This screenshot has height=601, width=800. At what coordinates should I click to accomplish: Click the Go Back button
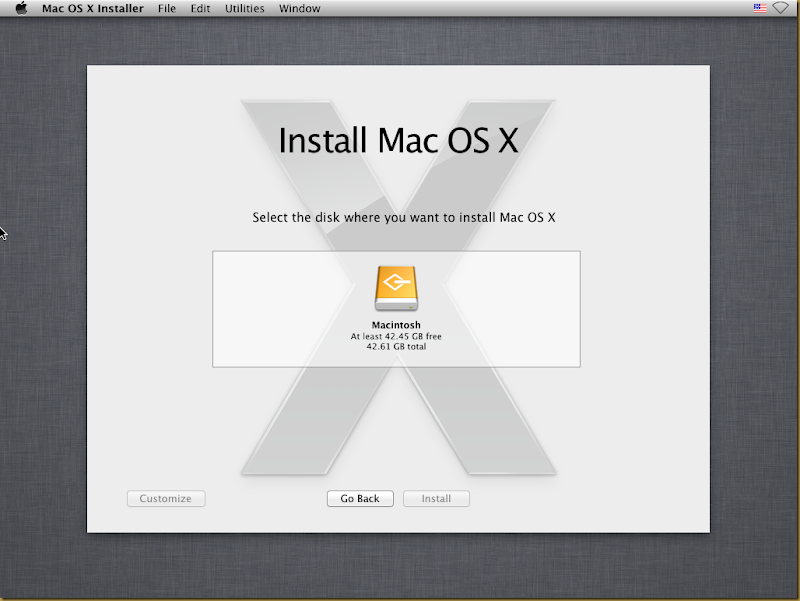coord(360,498)
